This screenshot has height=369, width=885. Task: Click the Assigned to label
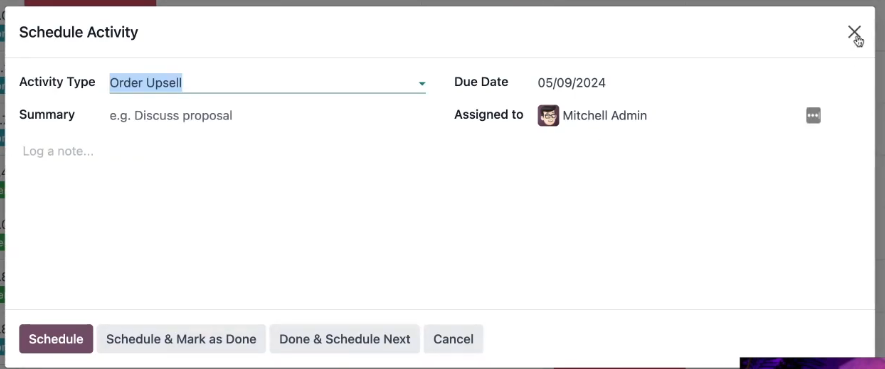pos(489,115)
